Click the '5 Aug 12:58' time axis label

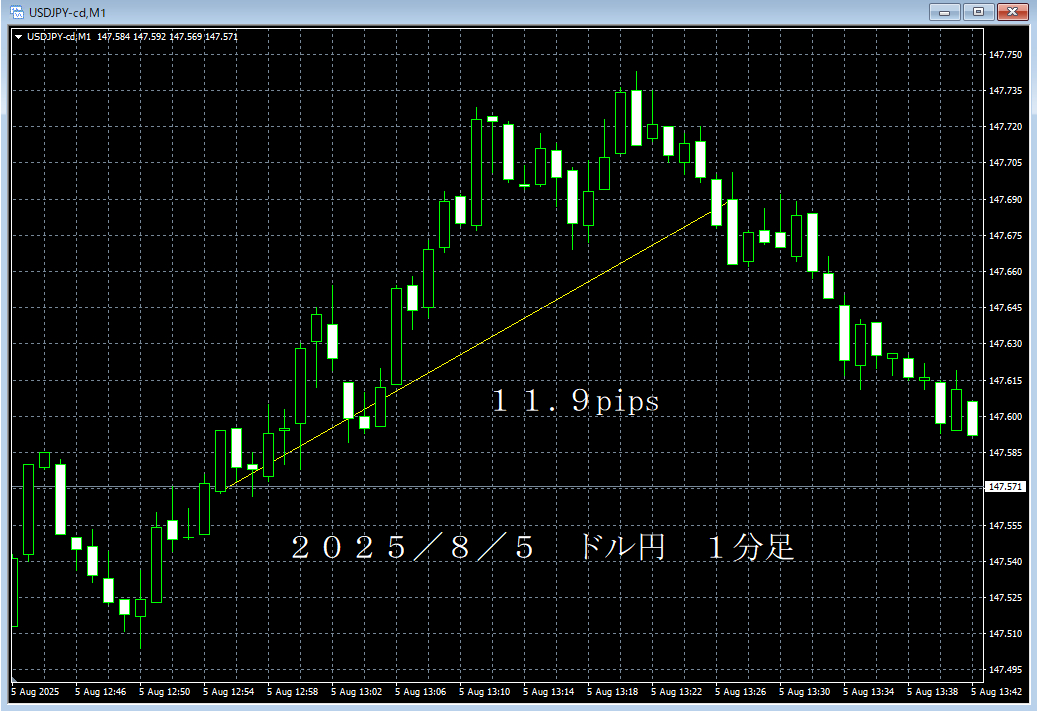click(292, 692)
